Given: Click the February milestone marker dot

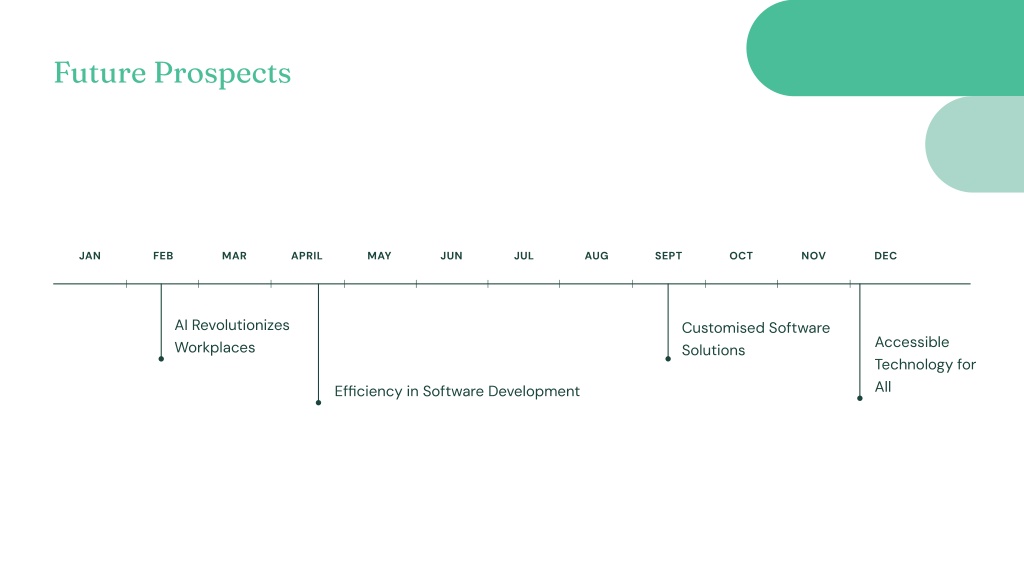Looking at the screenshot, I should coord(161,359).
